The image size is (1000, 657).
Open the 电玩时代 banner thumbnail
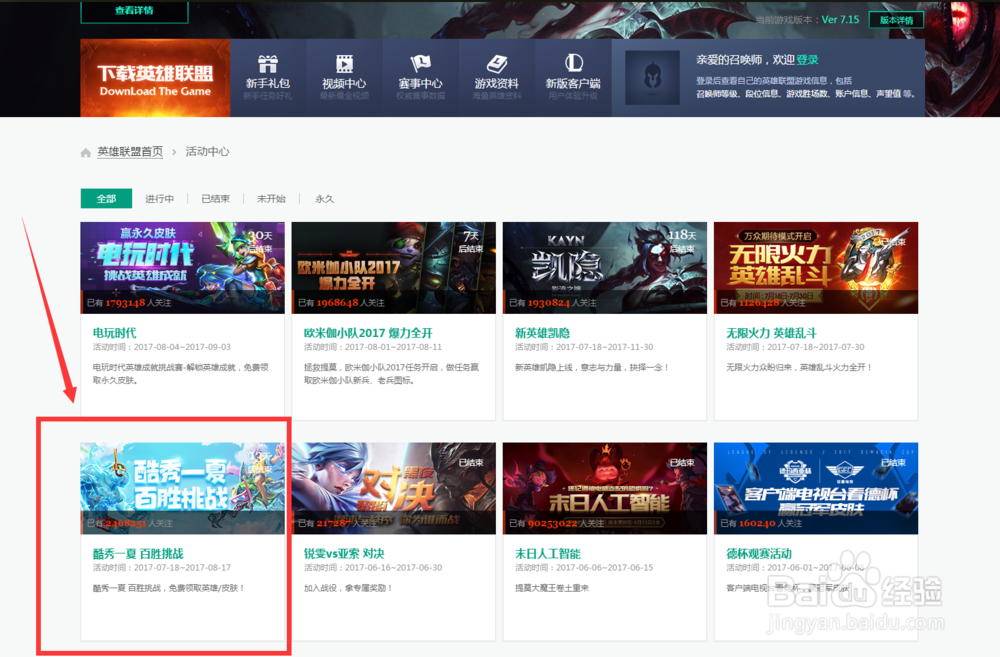tap(182, 267)
